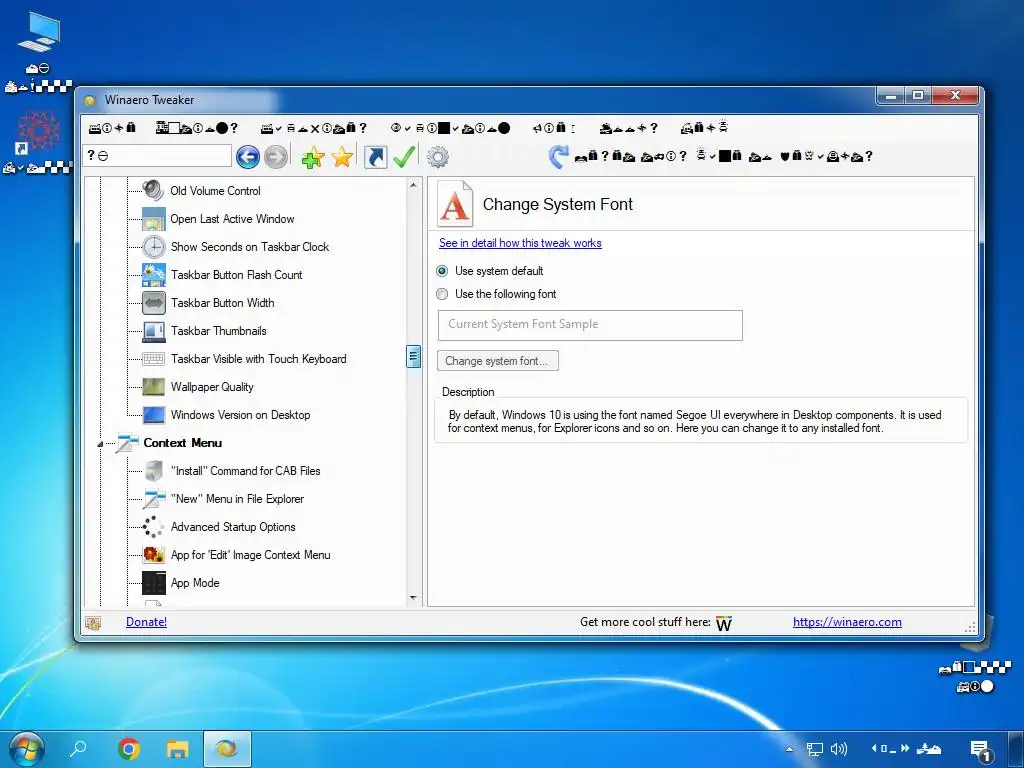The height and width of the screenshot is (768, 1024).
Task: Click the Windows Version on Desktop icon
Action: click(x=153, y=415)
